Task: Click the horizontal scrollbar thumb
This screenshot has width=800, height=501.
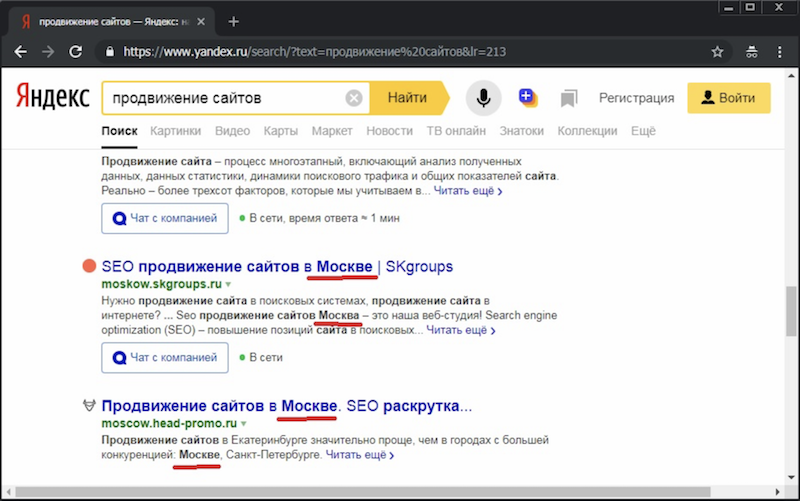Action: point(363,492)
